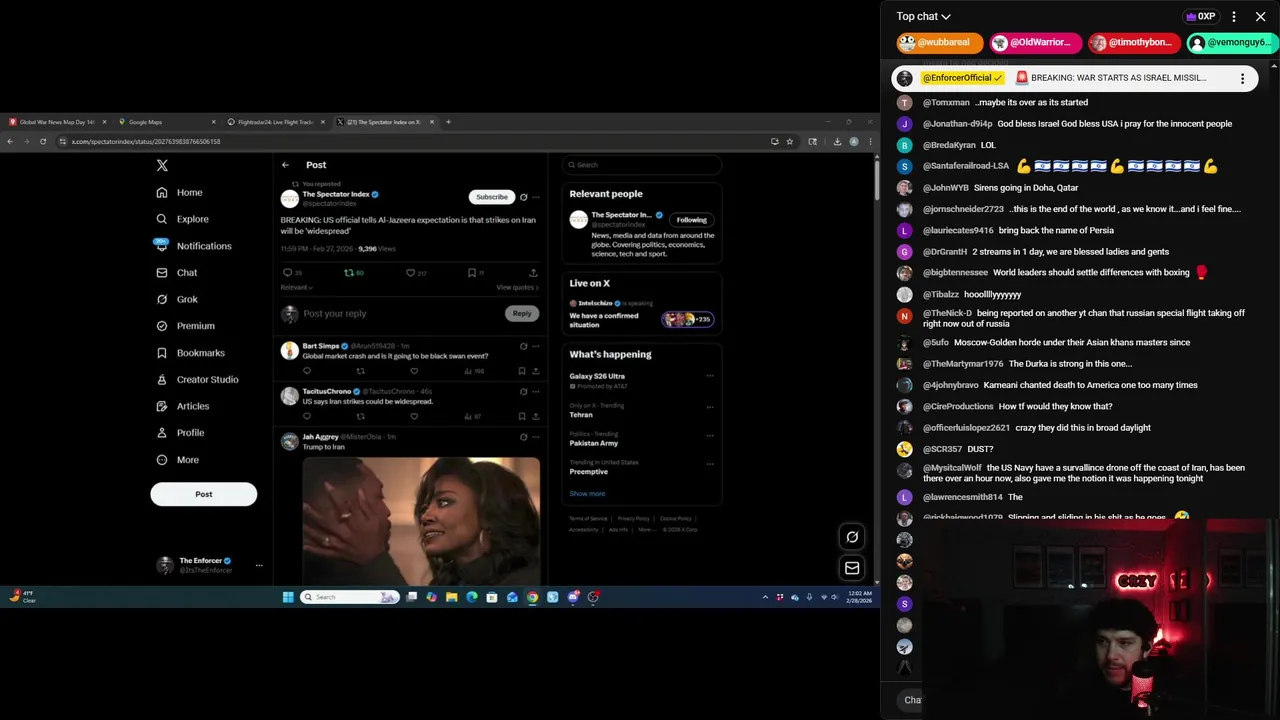Click Grok icon on TacitusChrono reply
1280x720 pixels.
[523, 391]
